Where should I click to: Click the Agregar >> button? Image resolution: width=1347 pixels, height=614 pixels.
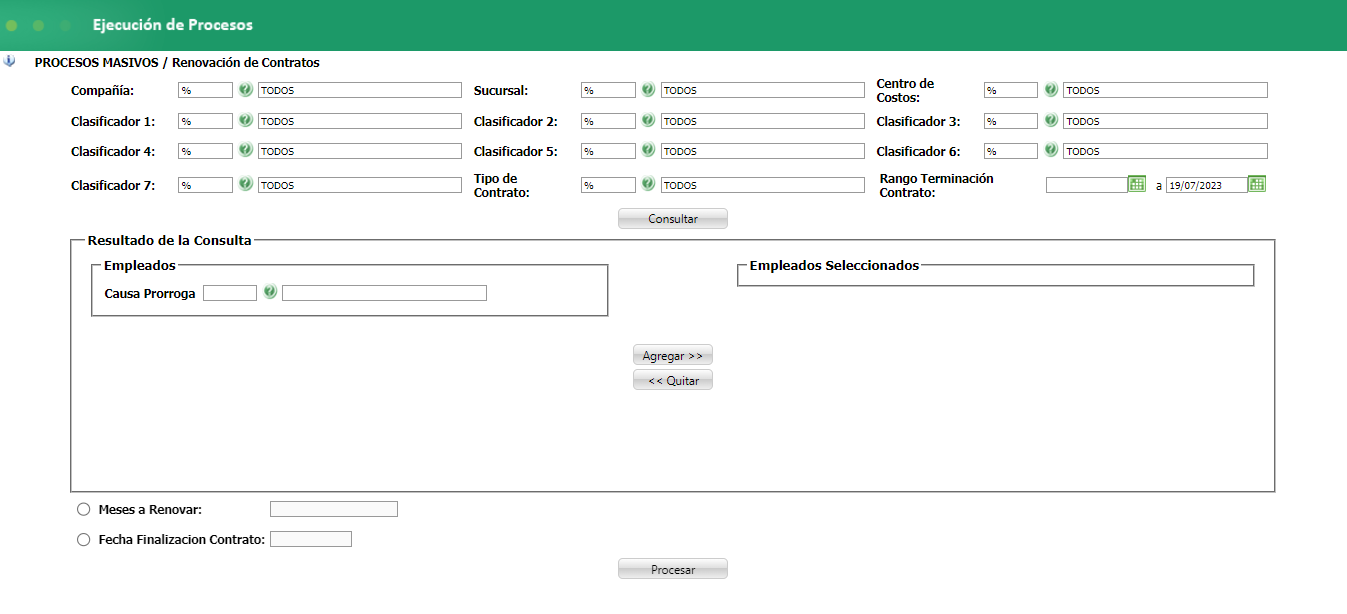[x=673, y=355]
